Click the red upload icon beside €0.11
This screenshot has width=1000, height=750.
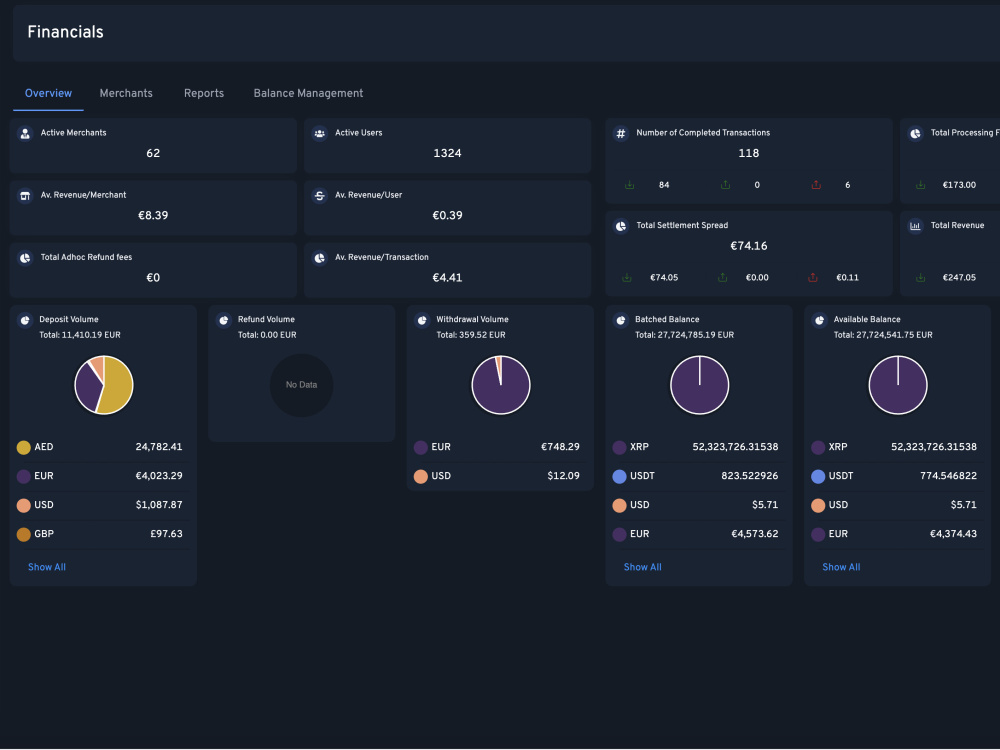click(x=813, y=277)
